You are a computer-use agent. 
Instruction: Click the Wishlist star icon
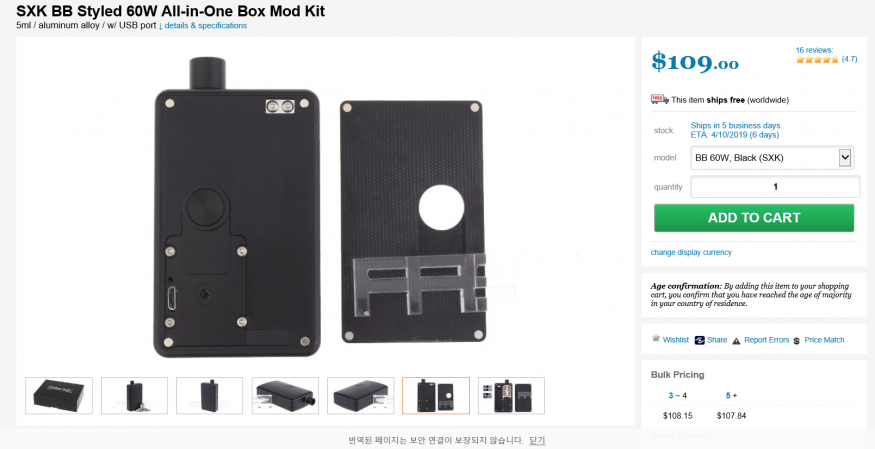pos(656,339)
